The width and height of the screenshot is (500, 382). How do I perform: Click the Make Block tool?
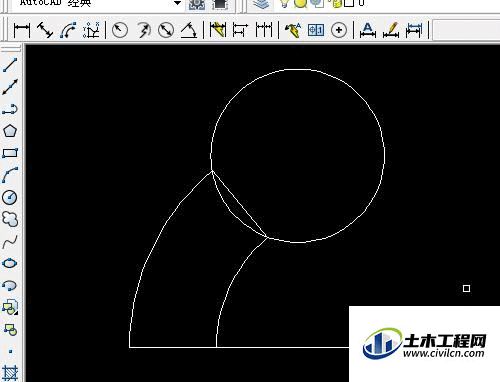10,329
